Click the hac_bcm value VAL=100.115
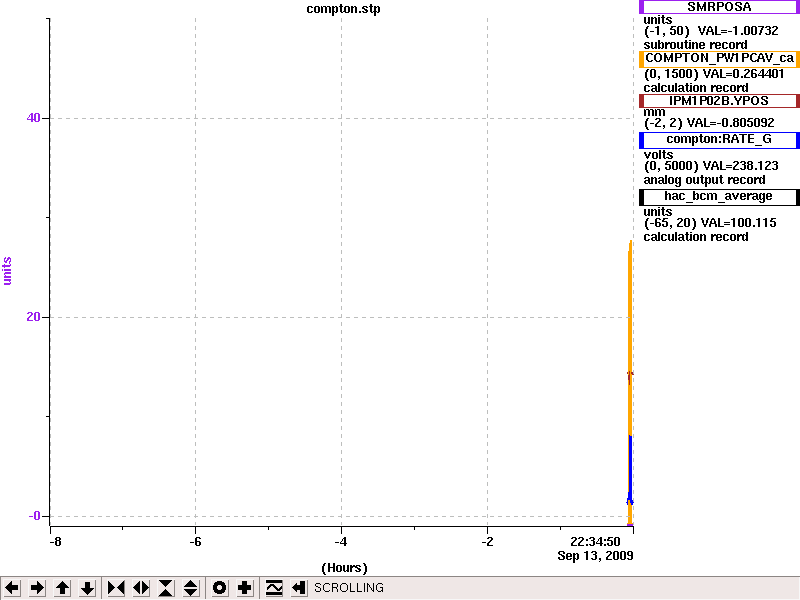Screen dimensions: 800x600 tap(738, 223)
